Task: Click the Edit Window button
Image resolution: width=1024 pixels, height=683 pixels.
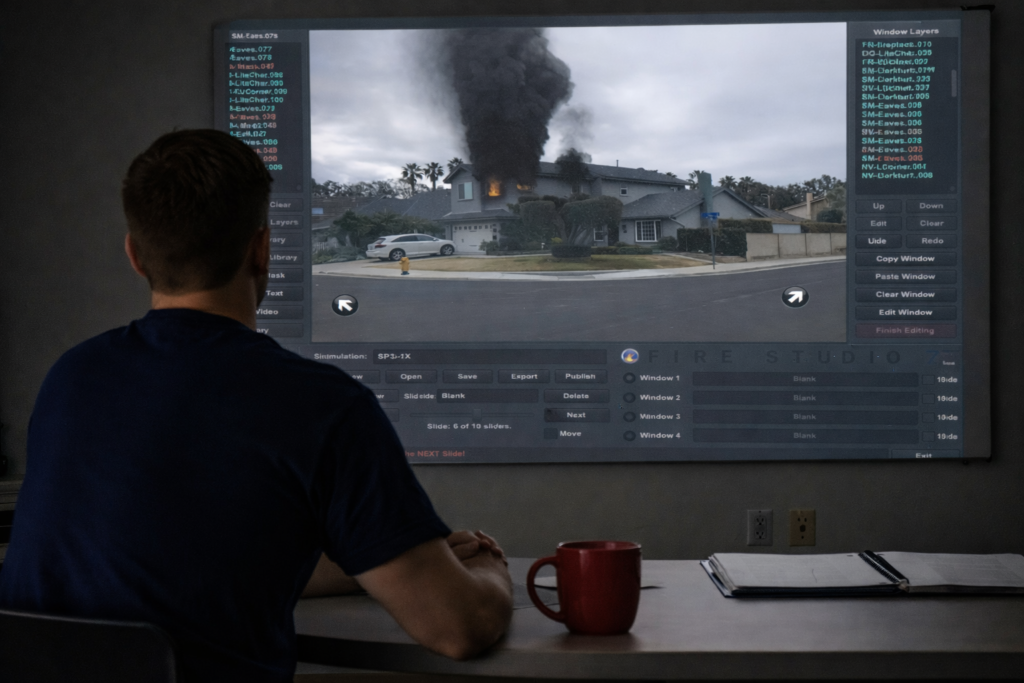Action: 905,313
